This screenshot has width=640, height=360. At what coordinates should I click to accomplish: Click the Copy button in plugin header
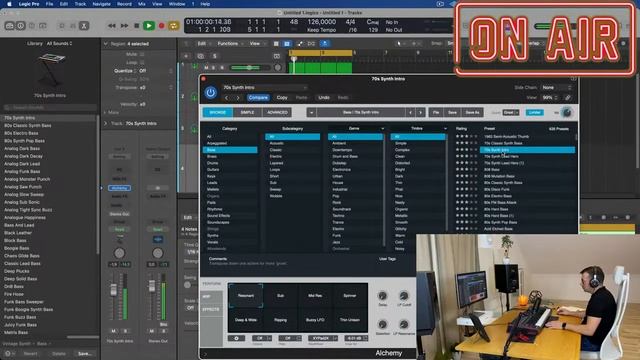[x=282, y=98]
